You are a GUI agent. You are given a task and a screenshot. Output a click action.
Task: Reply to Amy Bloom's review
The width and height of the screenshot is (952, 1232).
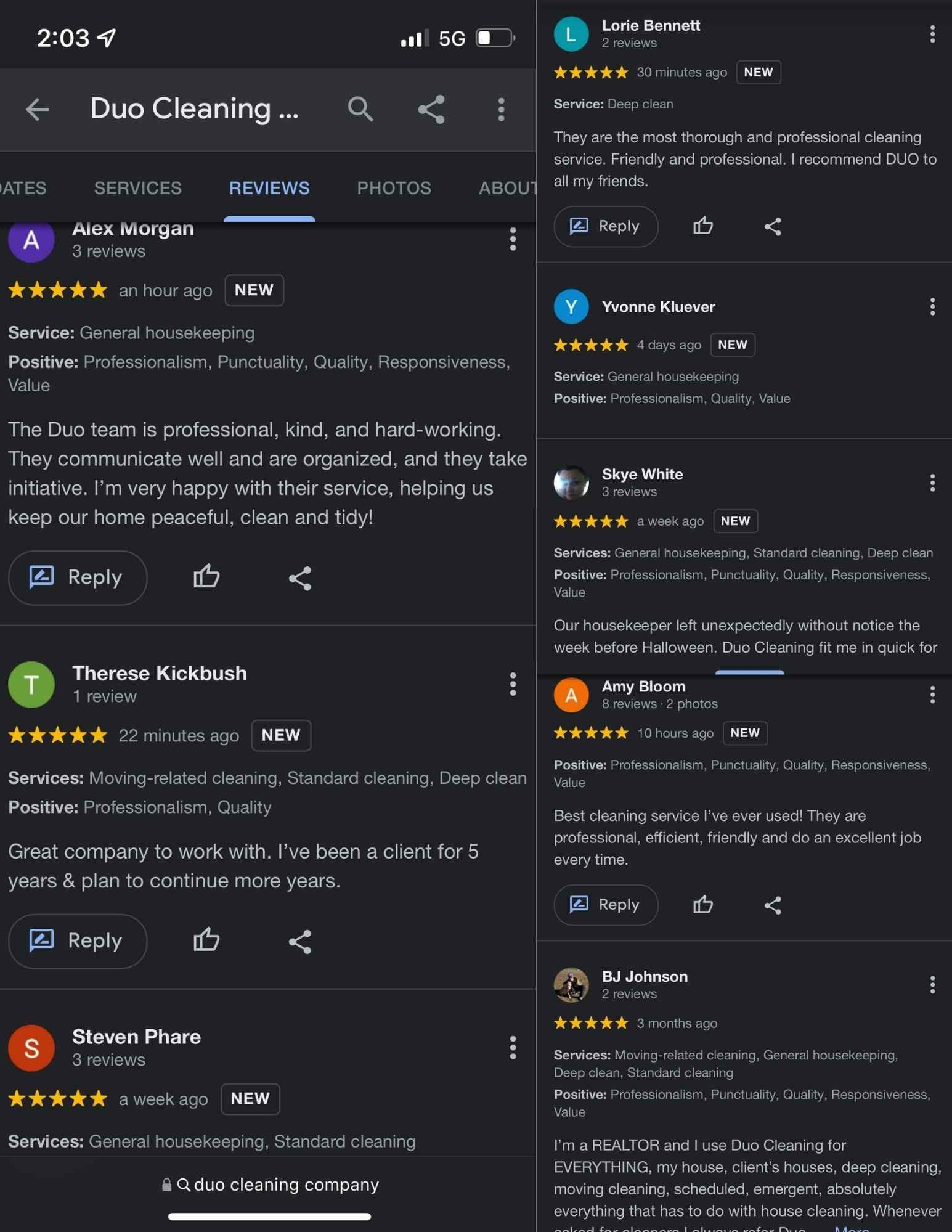(x=606, y=905)
